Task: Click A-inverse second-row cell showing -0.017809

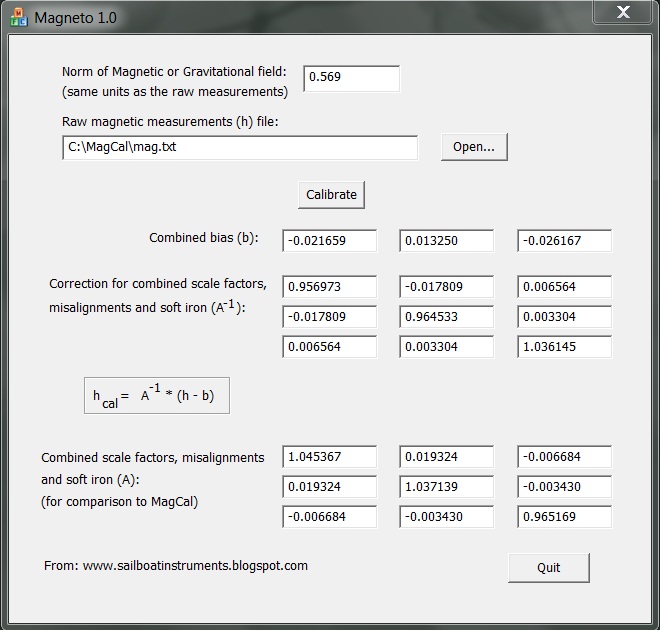Action: (x=330, y=316)
